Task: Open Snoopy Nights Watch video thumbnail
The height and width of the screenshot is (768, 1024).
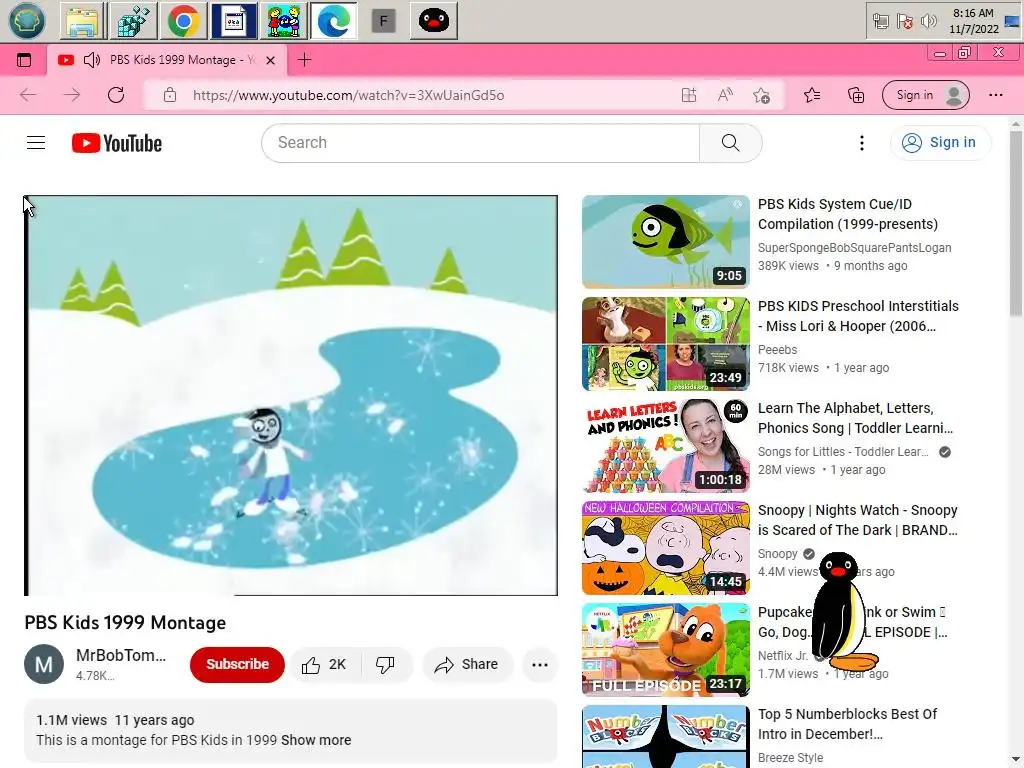Action: (x=665, y=547)
